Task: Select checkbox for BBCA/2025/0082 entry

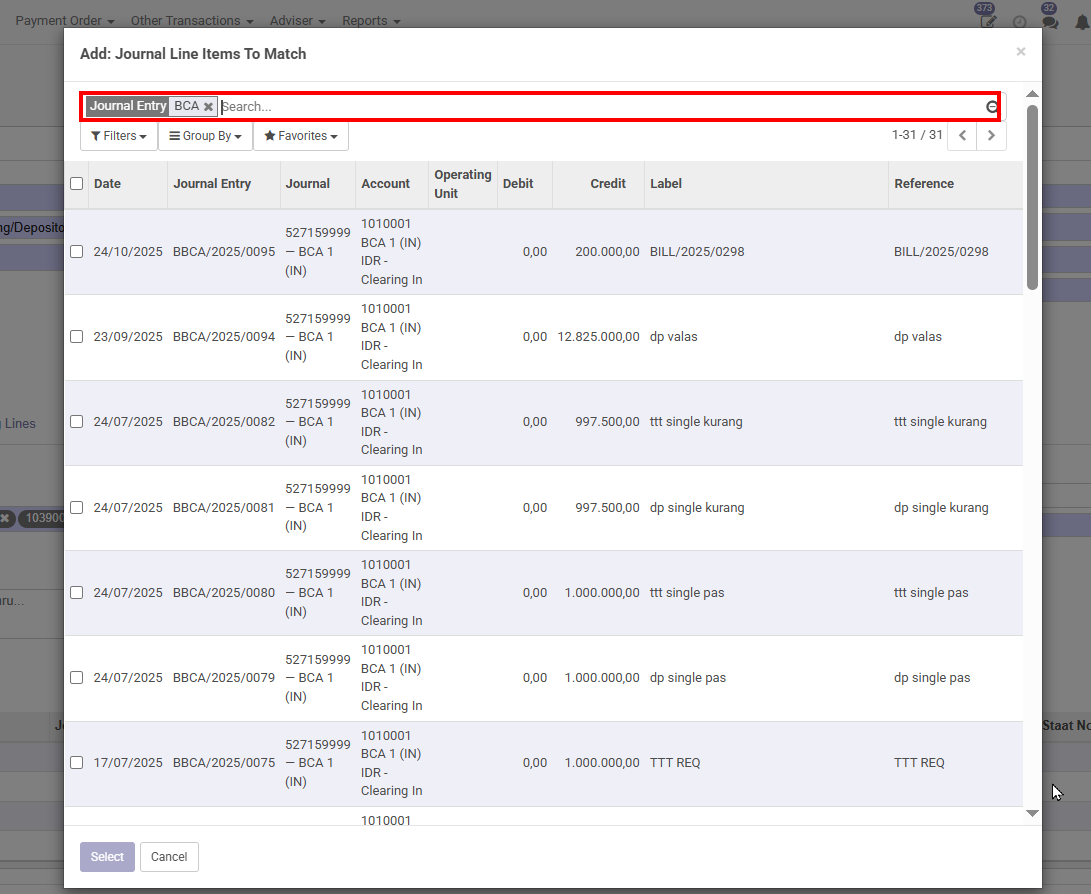Action: [x=77, y=422]
